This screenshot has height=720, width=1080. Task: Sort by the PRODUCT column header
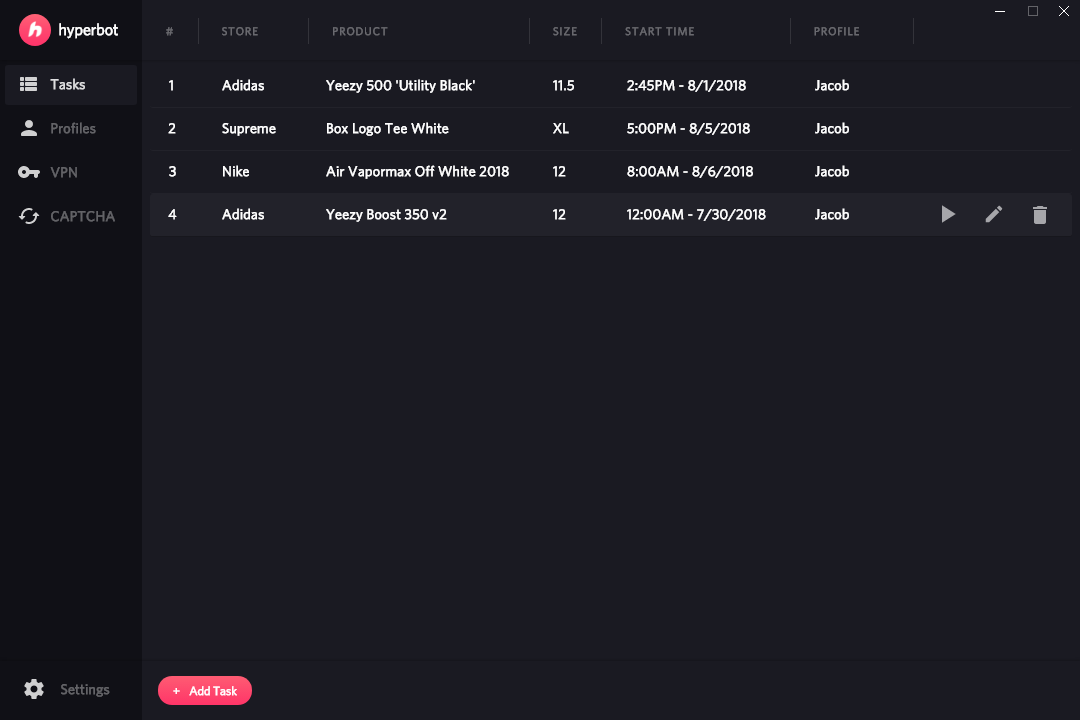tap(360, 32)
